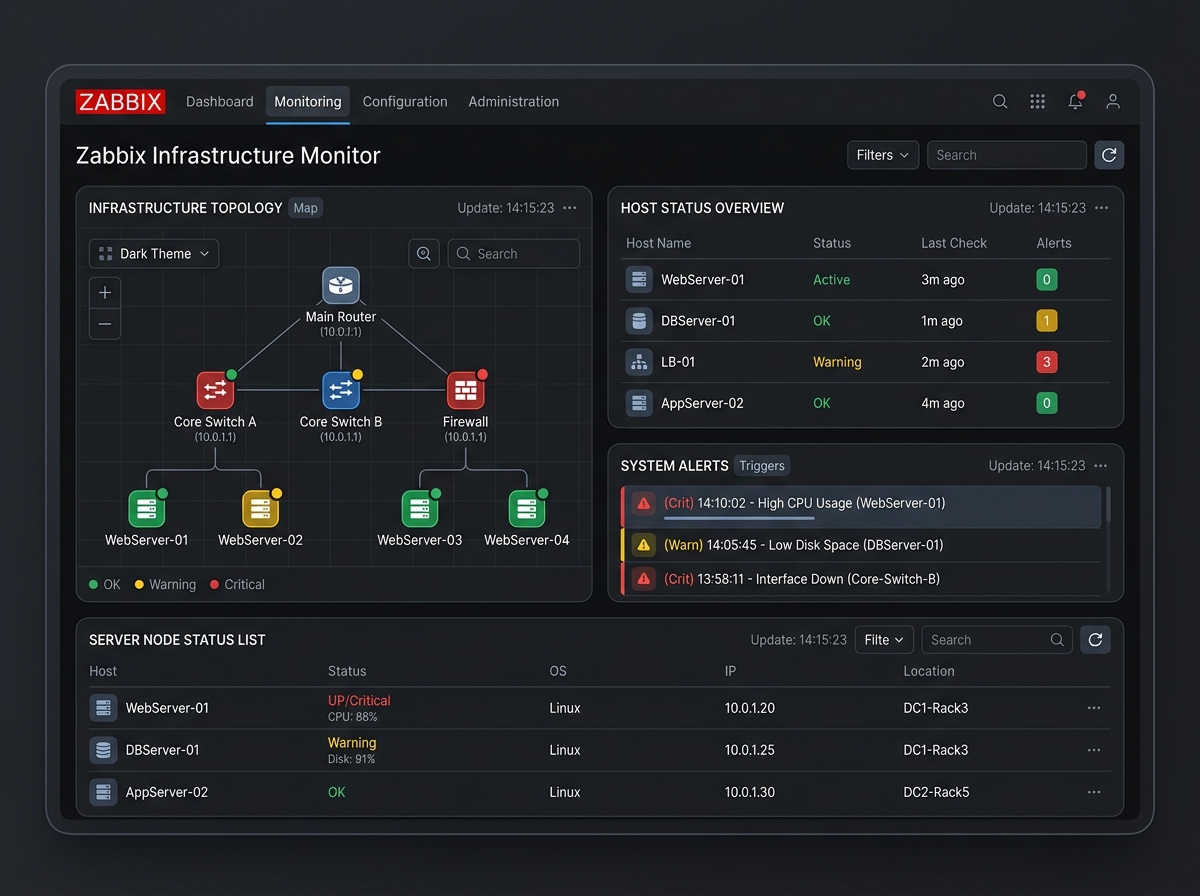Select the WebServer-02 map node
Image resolution: width=1200 pixels, height=896 pixels.
click(x=260, y=509)
